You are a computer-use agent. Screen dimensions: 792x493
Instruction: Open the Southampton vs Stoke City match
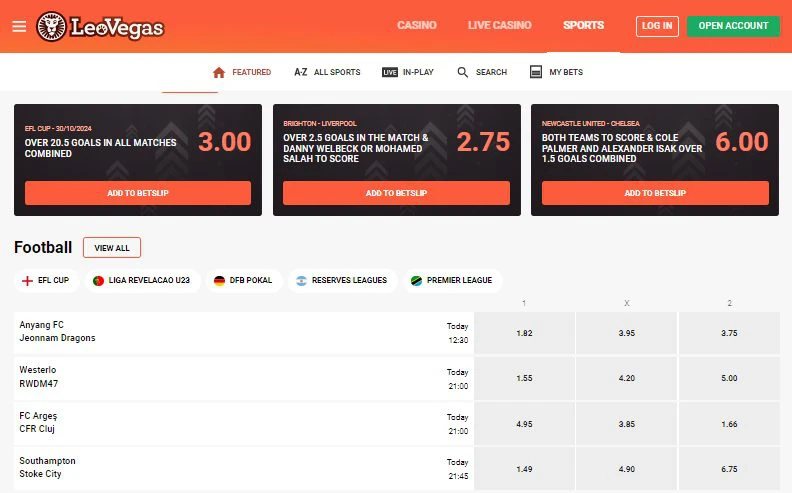(x=244, y=468)
